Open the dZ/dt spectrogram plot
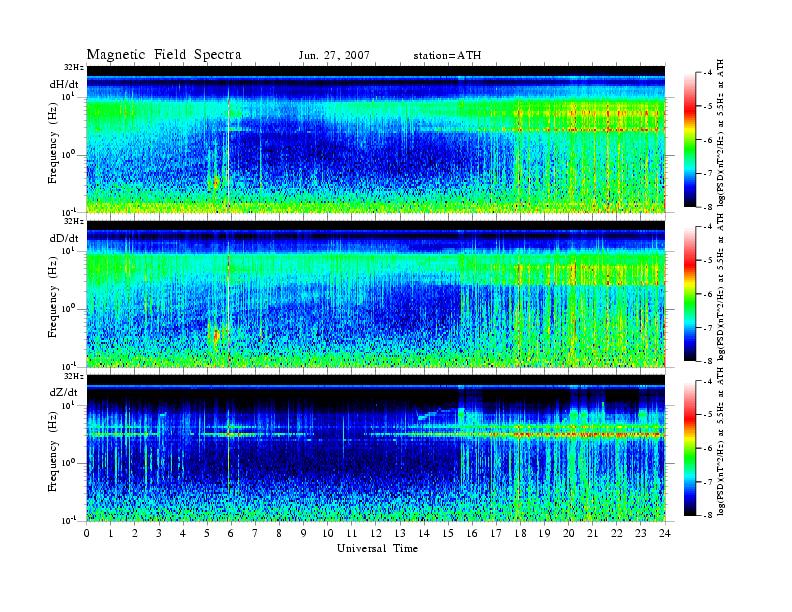The width and height of the screenshot is (792, 612). 376,448
